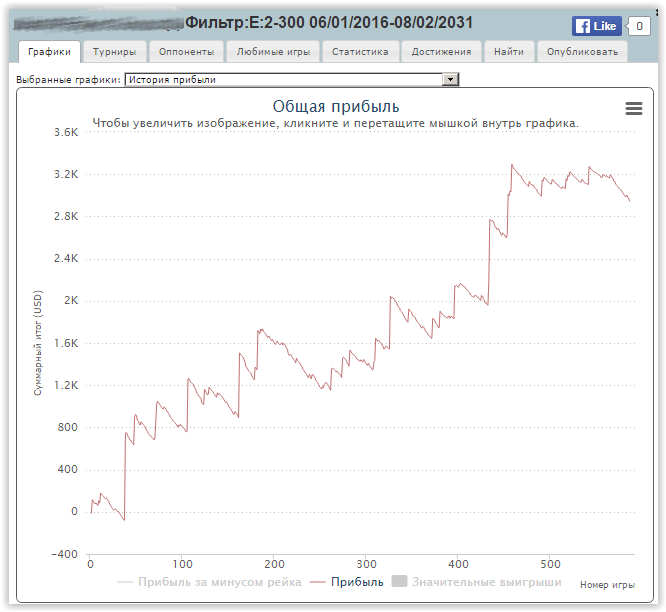
Task: Click the Facebook Like button
Action: click(596, 26)
